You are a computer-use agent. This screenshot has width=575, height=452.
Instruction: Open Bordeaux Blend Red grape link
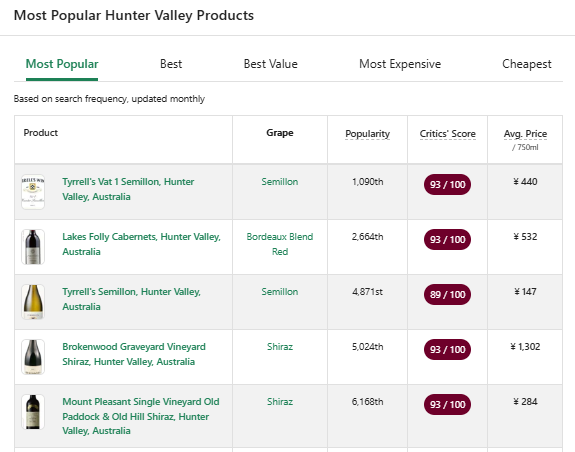click(x=280, y=244)
